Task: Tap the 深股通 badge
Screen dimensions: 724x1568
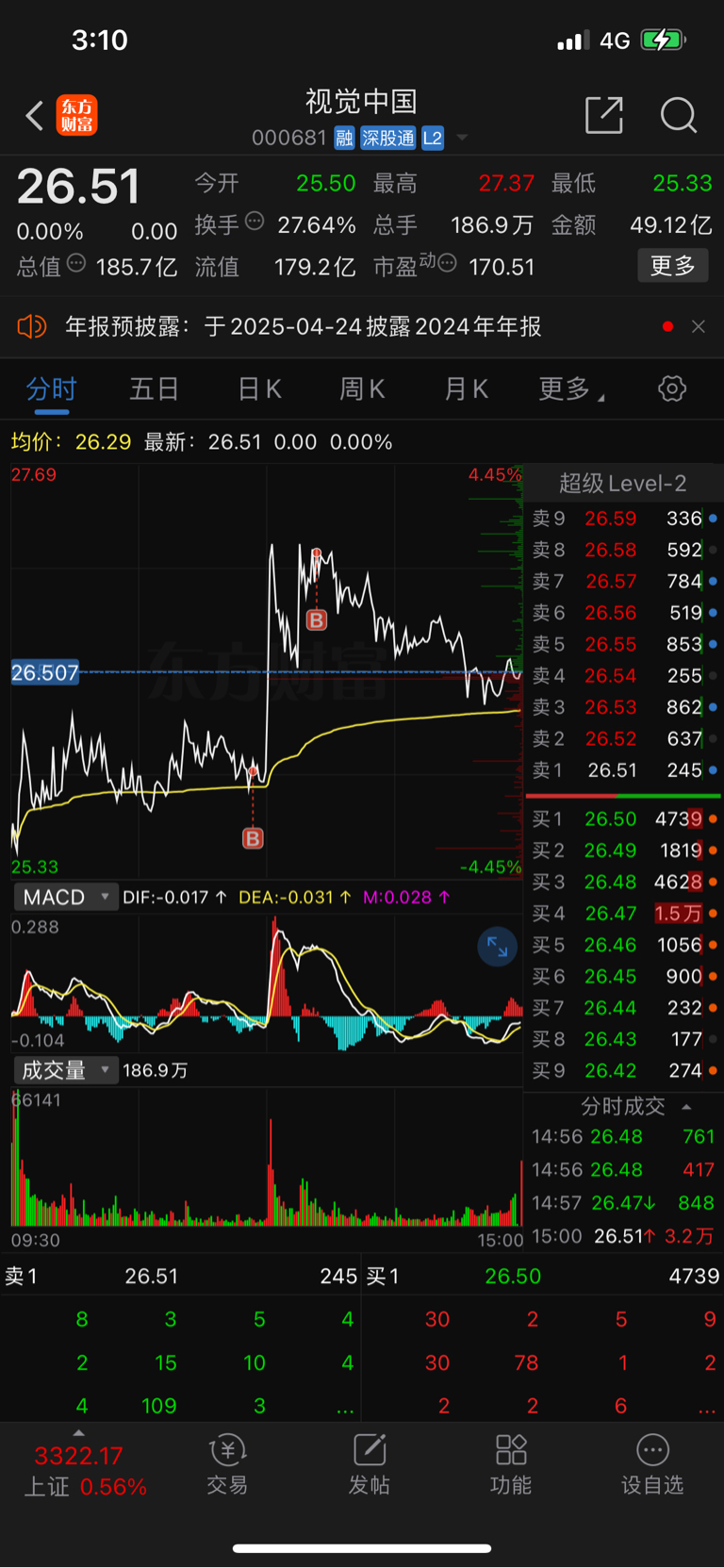Action: click(x=388, y=139)
